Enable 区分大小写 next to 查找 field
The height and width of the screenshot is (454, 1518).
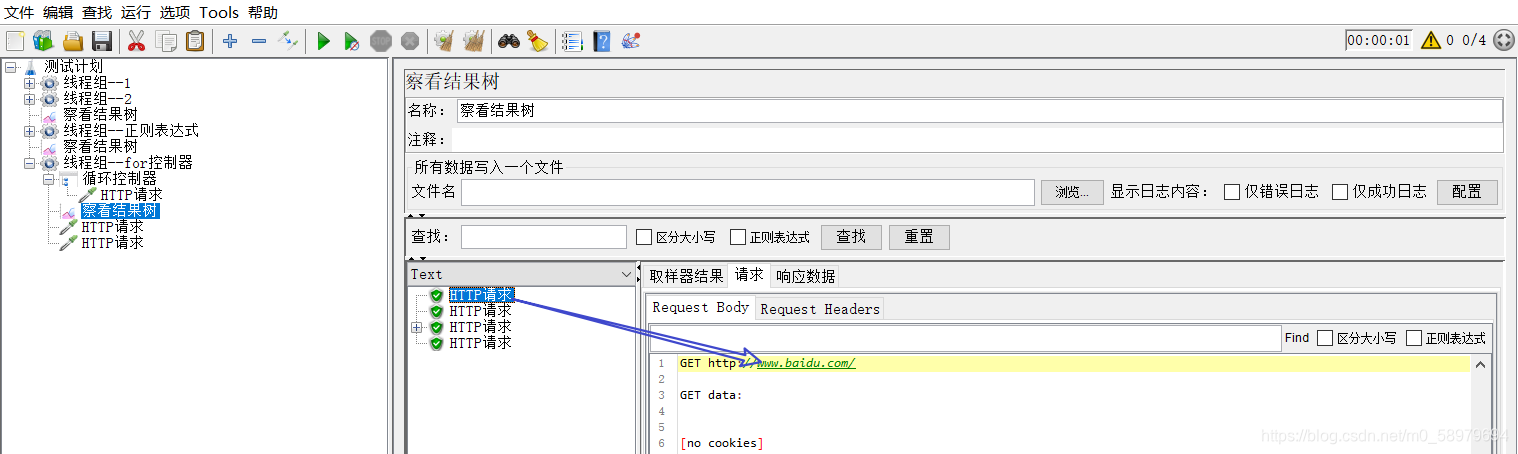tap(644, 237)
